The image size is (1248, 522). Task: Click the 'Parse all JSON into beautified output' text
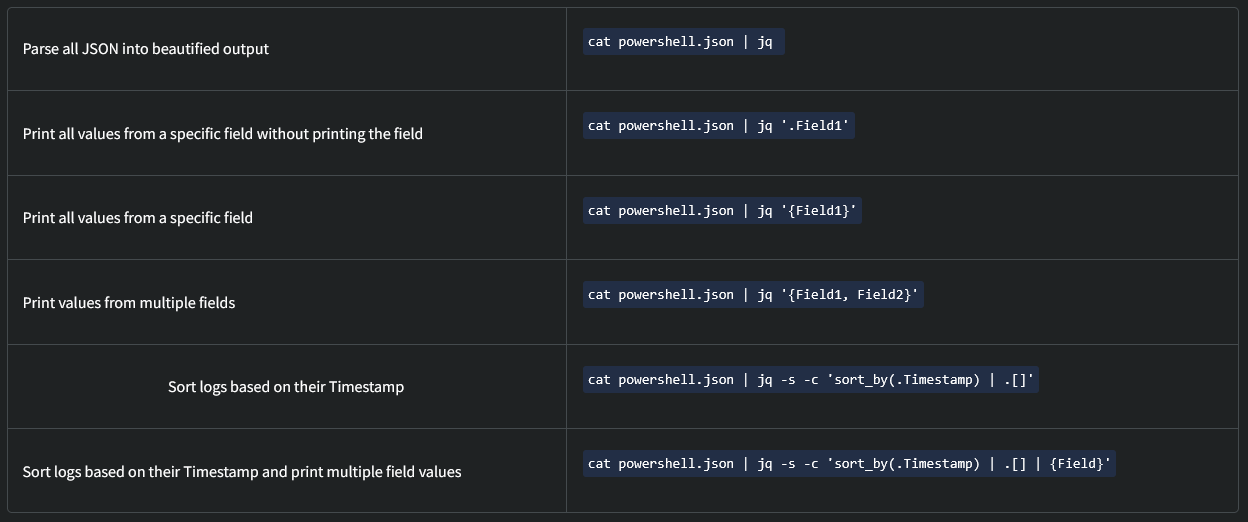[146, 49]
